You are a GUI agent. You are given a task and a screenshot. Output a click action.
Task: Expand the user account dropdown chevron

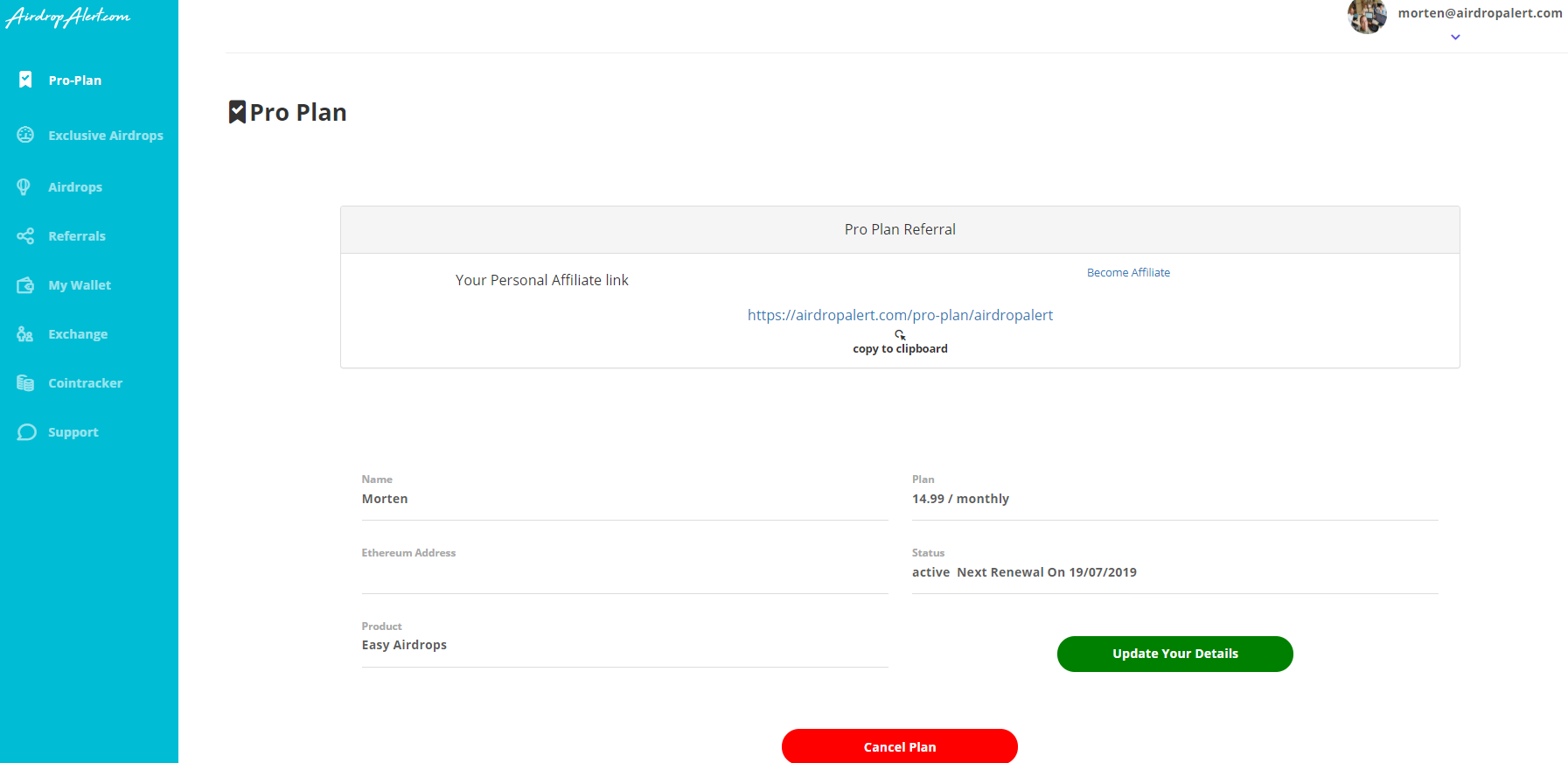tap(1455, 37)
